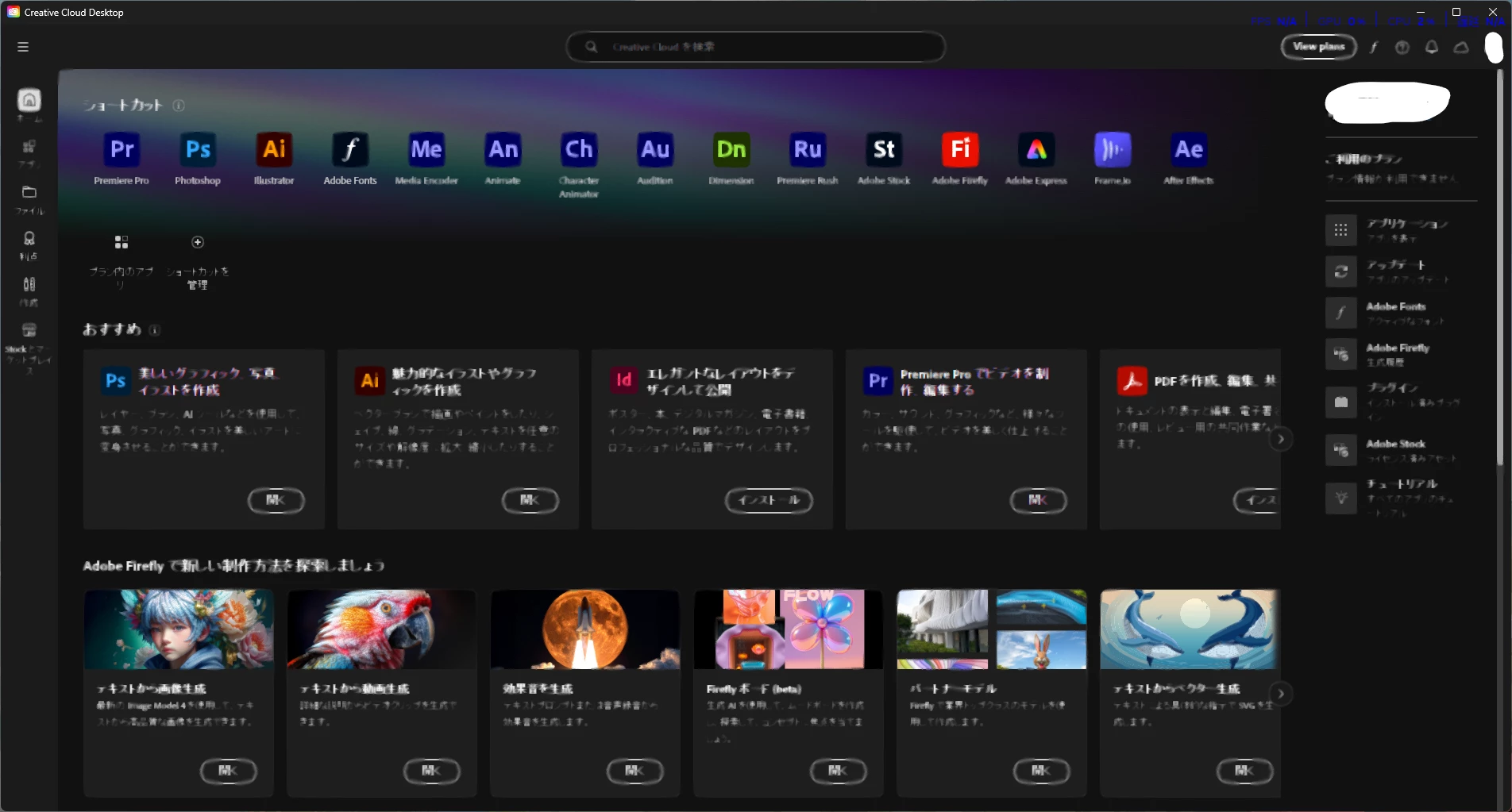Open the Firefly boards beta thumbnail
Screen dimensions: 1512x812
point(789,629)
